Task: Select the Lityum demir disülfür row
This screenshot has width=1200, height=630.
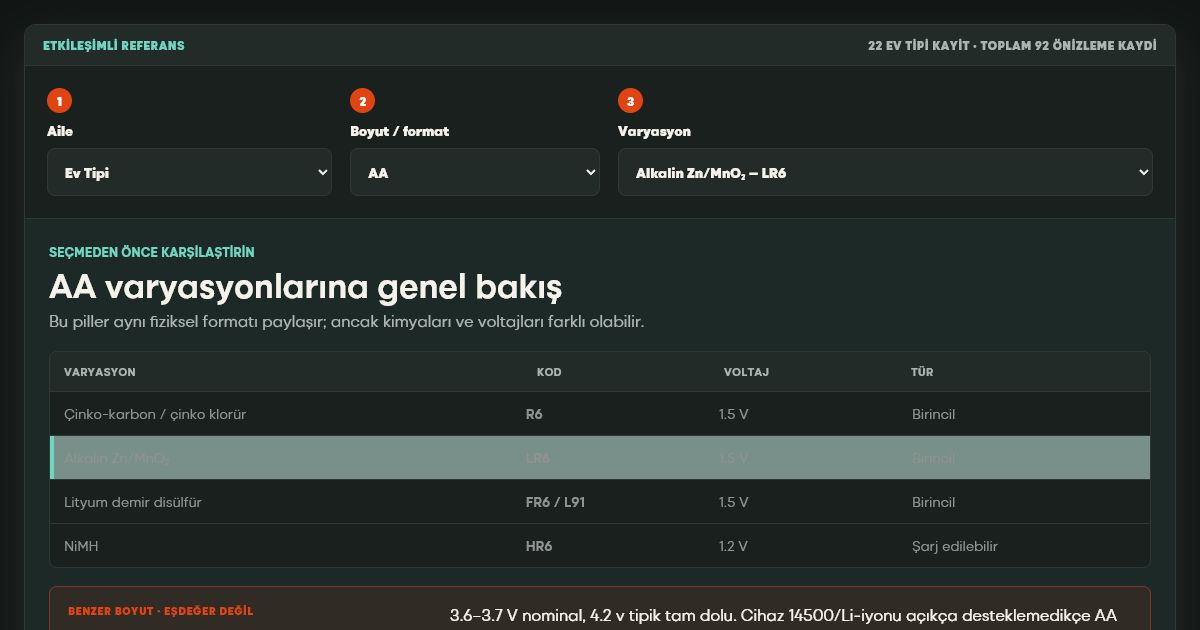Action: click(x=600, y=502)
